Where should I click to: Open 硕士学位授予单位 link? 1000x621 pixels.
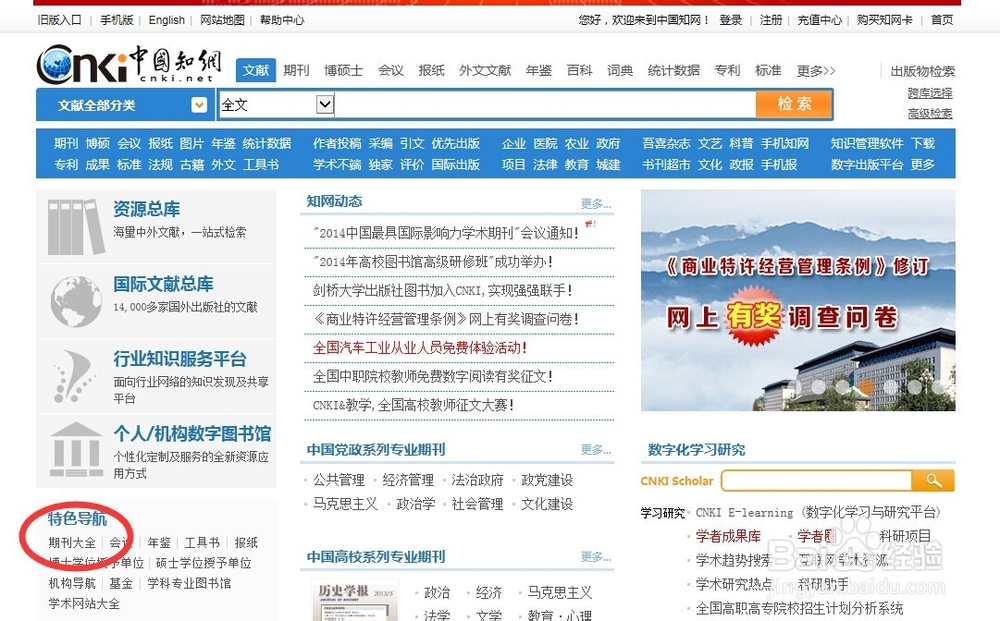click(x=203, y=563)
